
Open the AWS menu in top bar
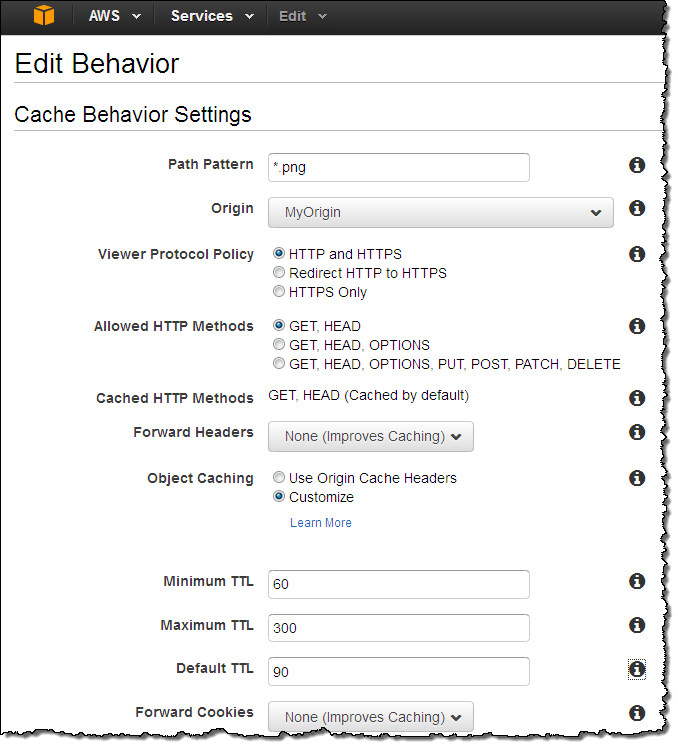(x=114, y=16)
